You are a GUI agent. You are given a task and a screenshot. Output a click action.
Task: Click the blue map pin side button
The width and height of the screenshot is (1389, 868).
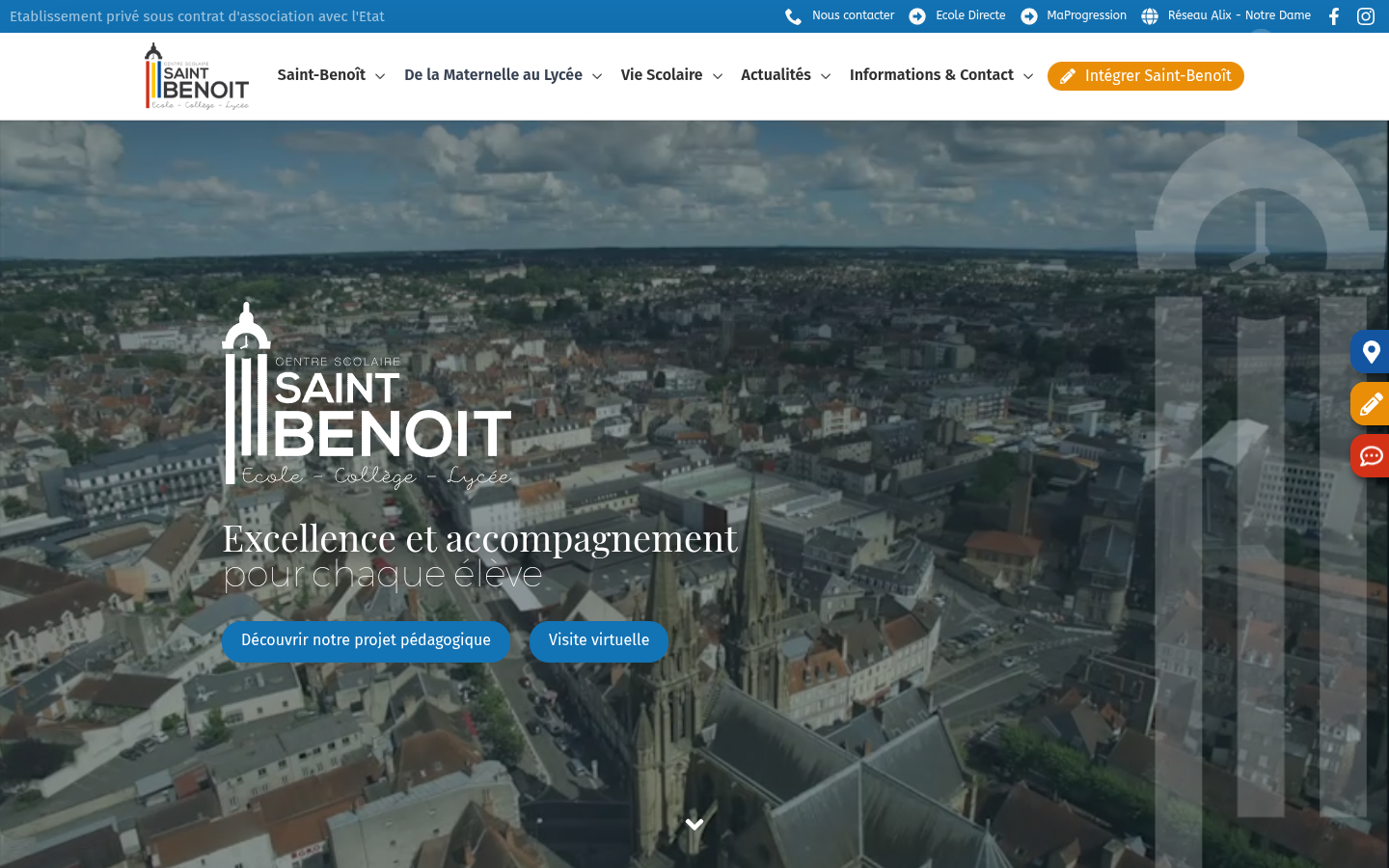pyautogui.click(x=1370, y=352)
